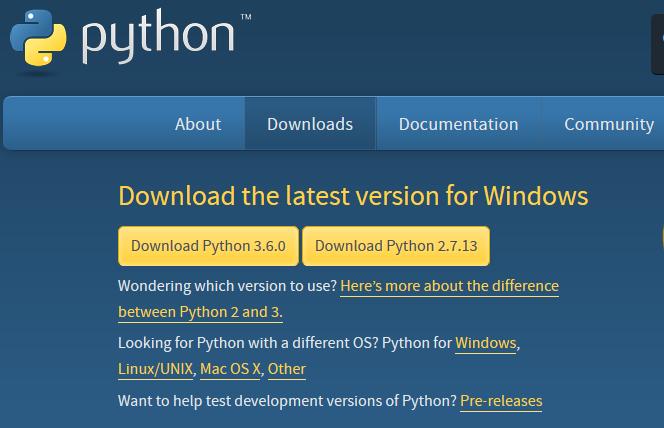
Task: Open the Other platforms link
Action: coord(287,369)
